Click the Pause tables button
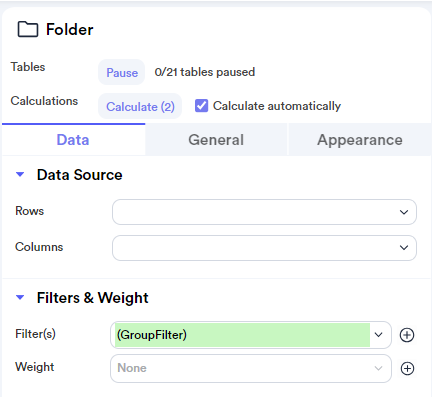The height and width of the screenshot is (397, 432). click(x=122, y=72)
